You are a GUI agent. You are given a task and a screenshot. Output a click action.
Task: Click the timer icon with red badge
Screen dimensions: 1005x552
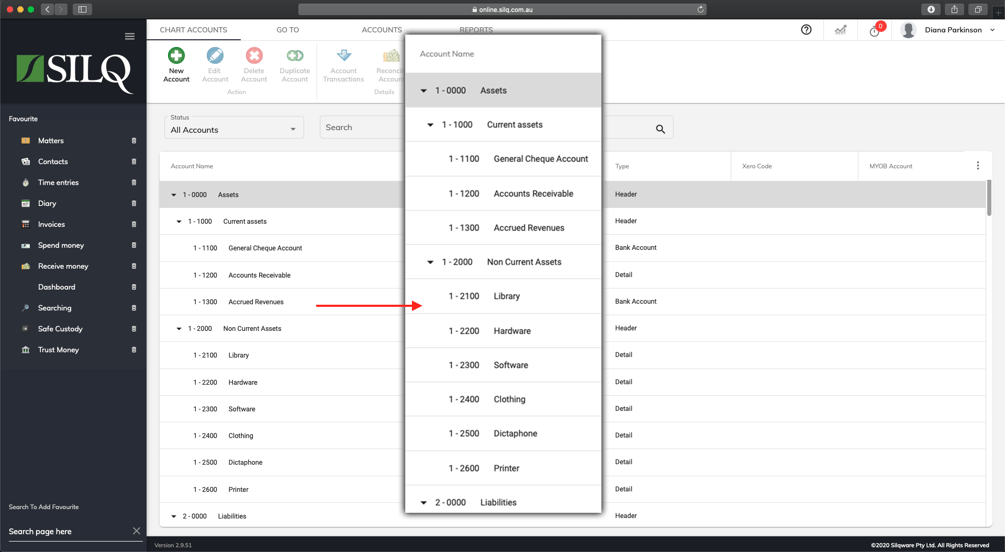(875, 31)
